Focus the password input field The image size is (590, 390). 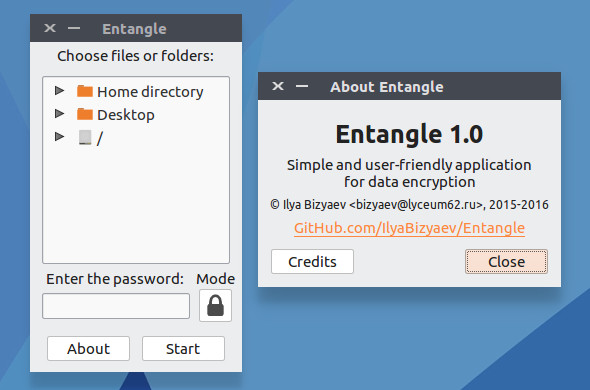(116, 306)
